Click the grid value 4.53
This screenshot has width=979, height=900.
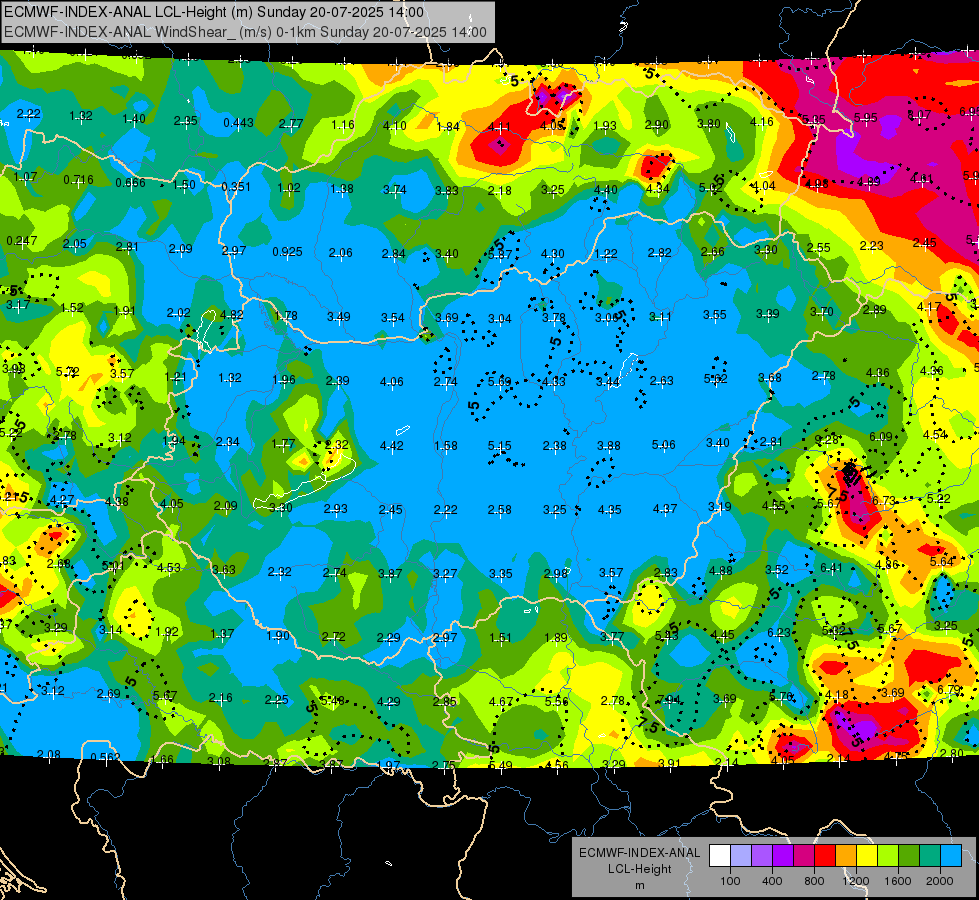169,568
